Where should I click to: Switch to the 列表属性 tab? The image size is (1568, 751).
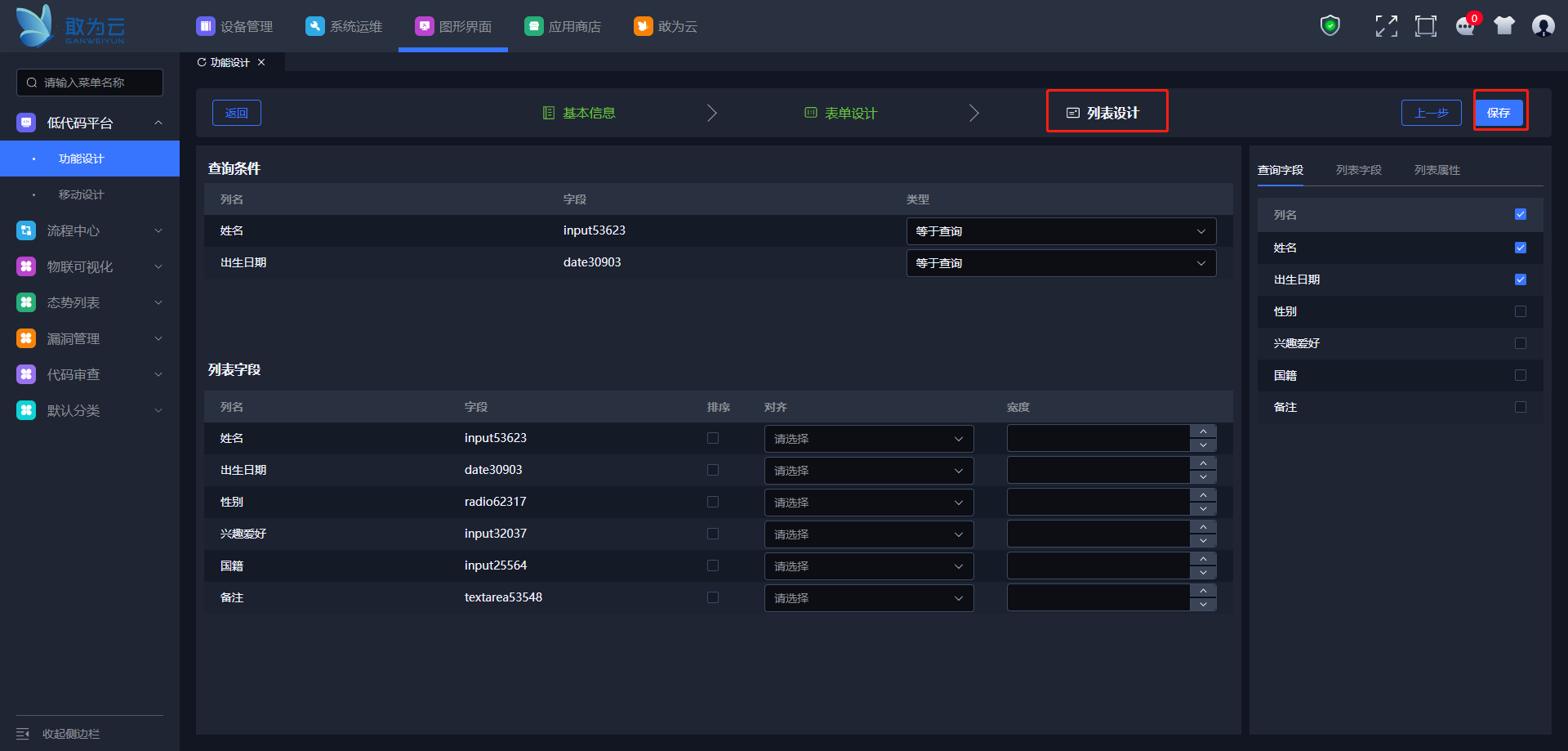pyautogui.click(x=1437, y=170)
